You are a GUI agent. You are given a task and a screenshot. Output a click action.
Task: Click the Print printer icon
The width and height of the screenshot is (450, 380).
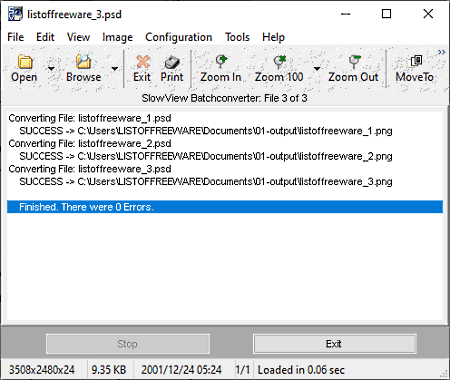[x=172, y=62]
